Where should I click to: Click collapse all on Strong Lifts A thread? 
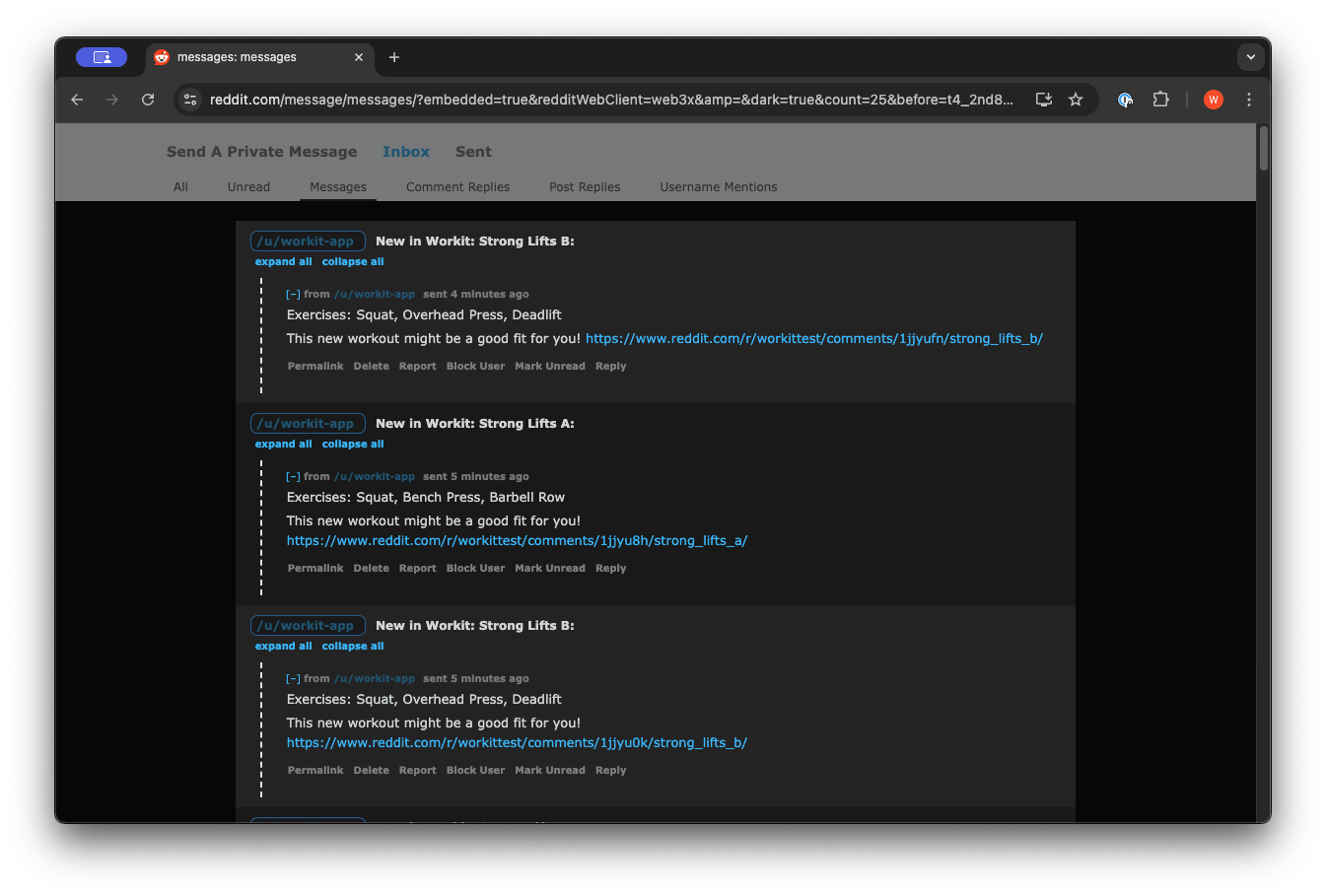pos(353,445)
